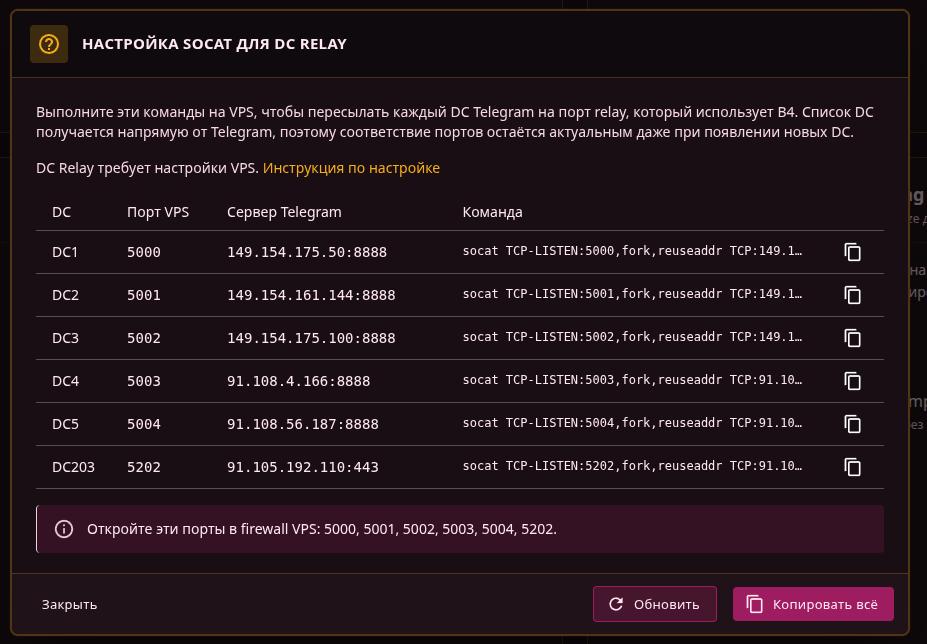The width and height of the screenshot is (927, 644).
Task: Click the socat TCP-LISTEN:5202 command text
Action: pyautogui.click(x=632, y=466)
